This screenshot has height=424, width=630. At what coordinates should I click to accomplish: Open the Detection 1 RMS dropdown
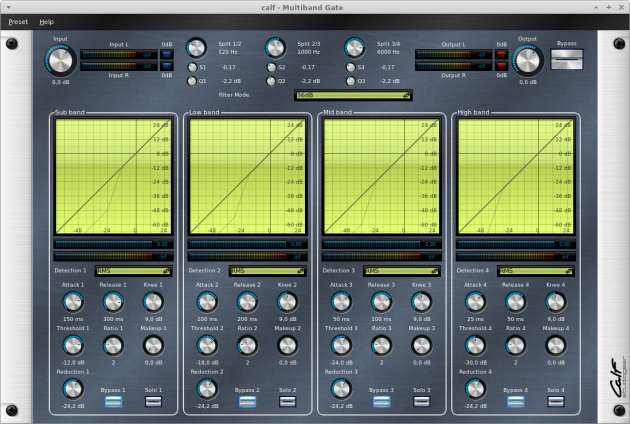click(134, 271)
